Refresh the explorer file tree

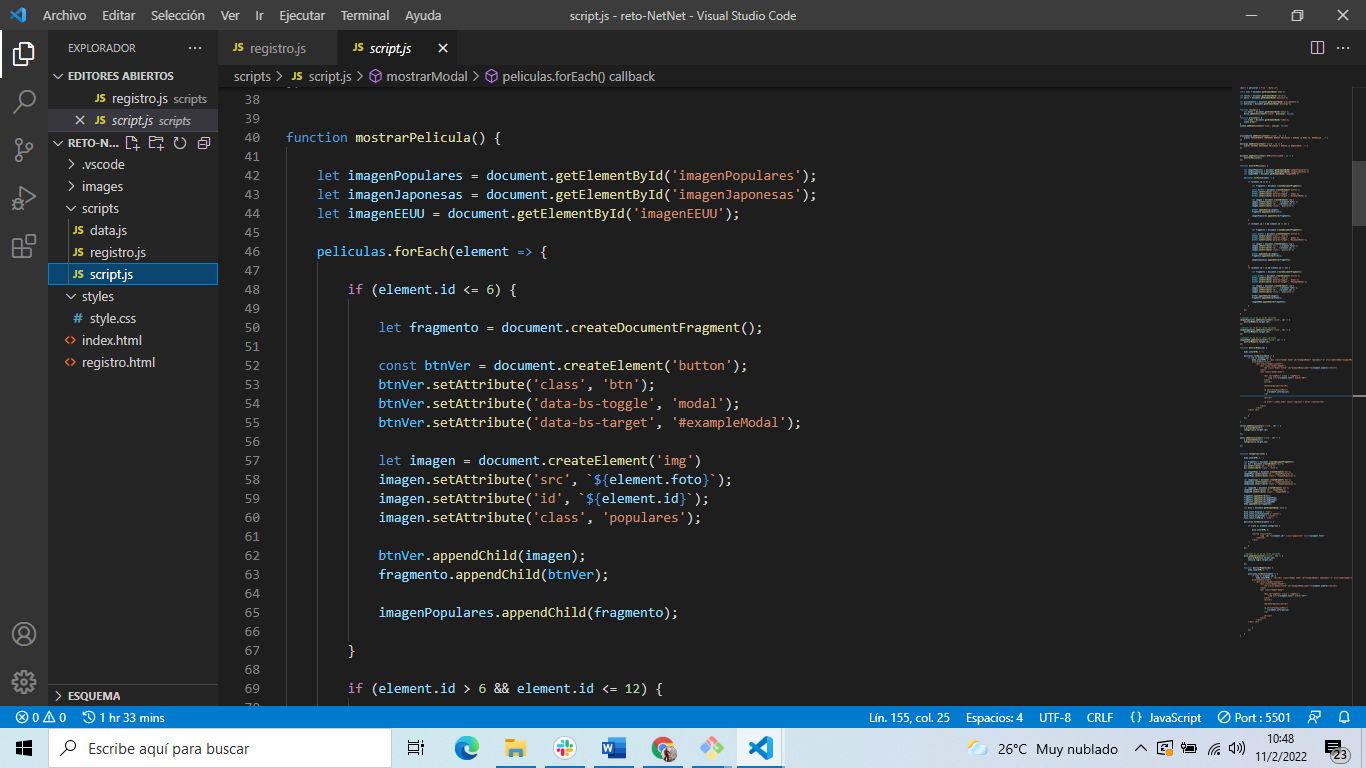180,143
